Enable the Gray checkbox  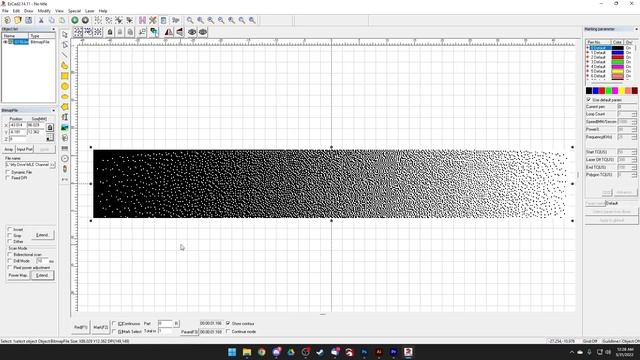coord(10,236)
